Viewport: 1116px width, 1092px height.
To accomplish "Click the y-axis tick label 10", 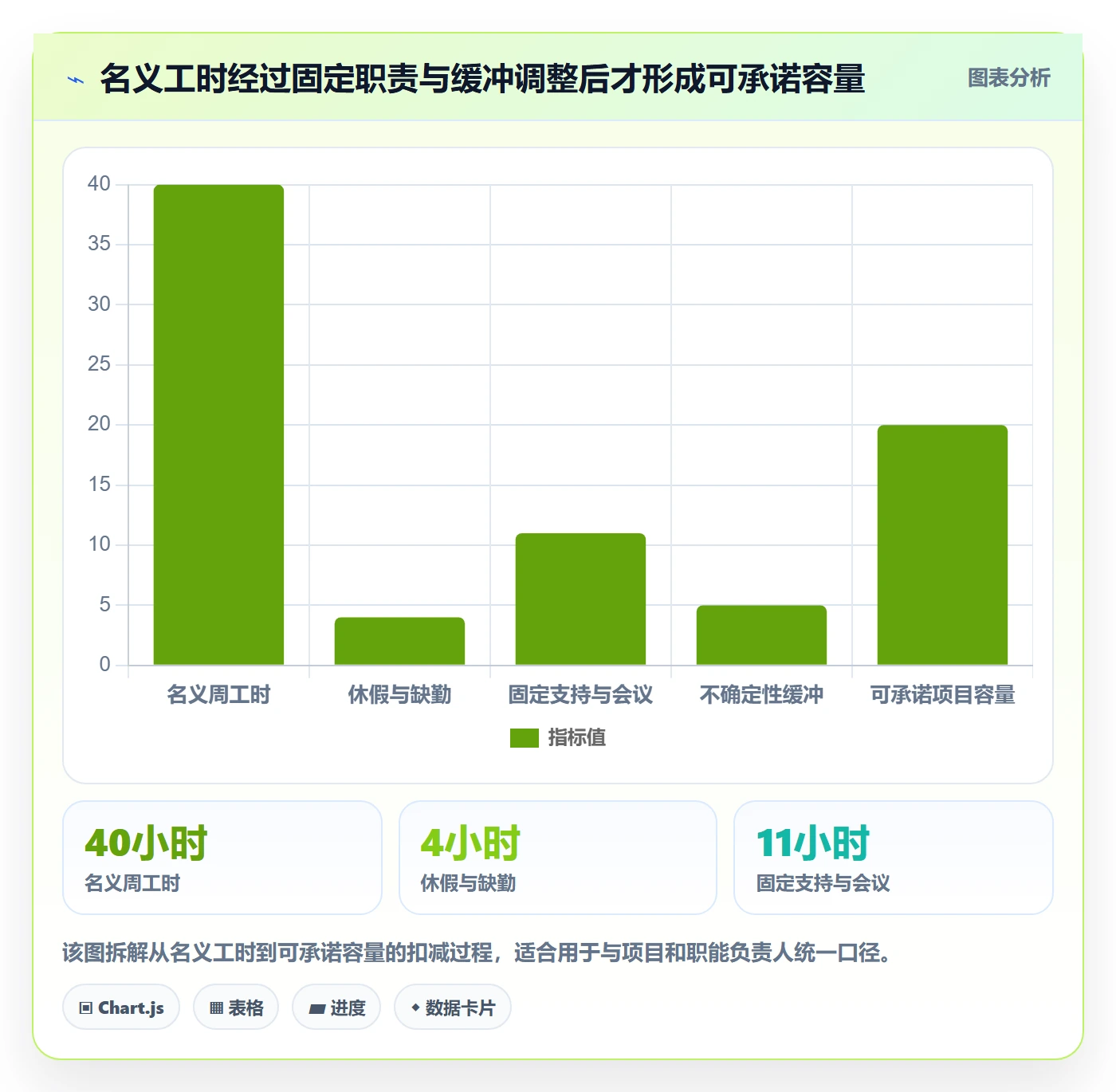I will (99, 544).
